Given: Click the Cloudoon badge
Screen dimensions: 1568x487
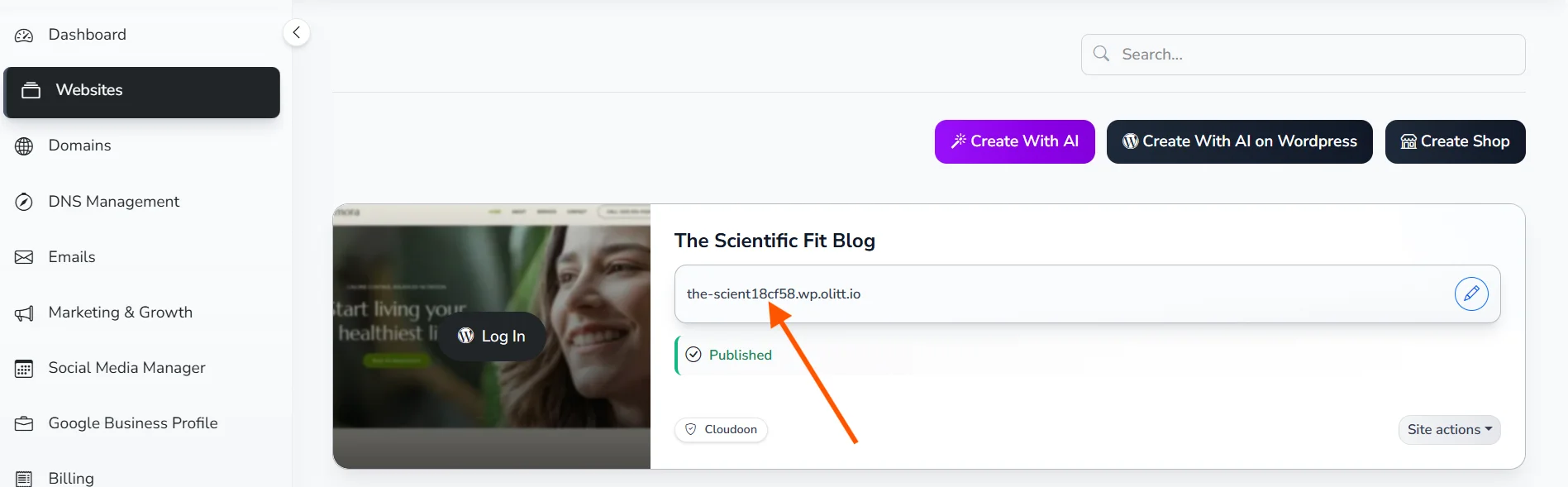Looking at the screenshot, I should [721, 430].
